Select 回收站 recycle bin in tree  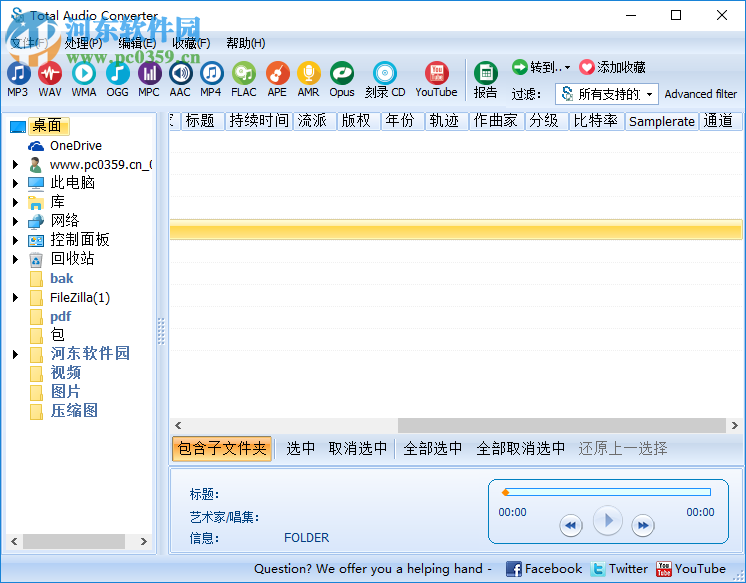coord(72,259)
